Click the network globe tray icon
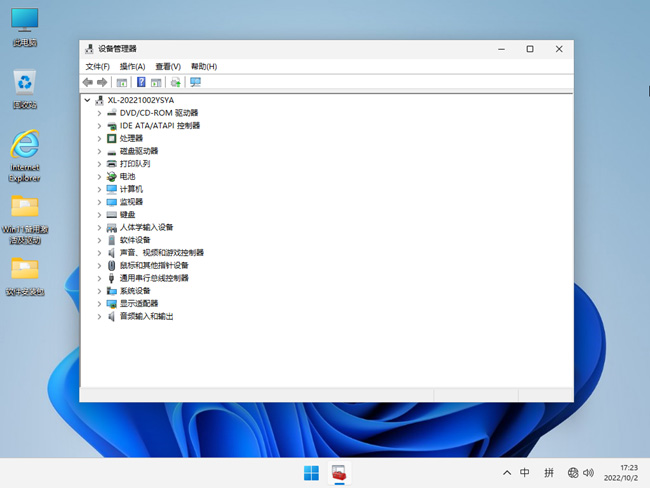The image size is (650, 488). (573, 473)
